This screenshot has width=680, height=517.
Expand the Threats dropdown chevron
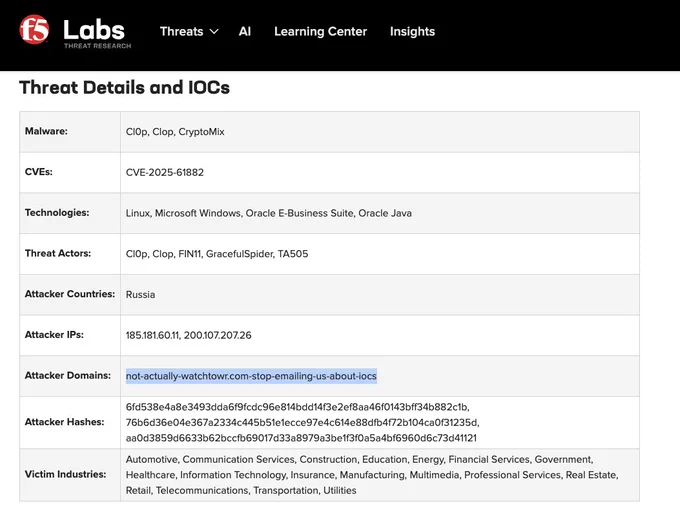[214, 32]
